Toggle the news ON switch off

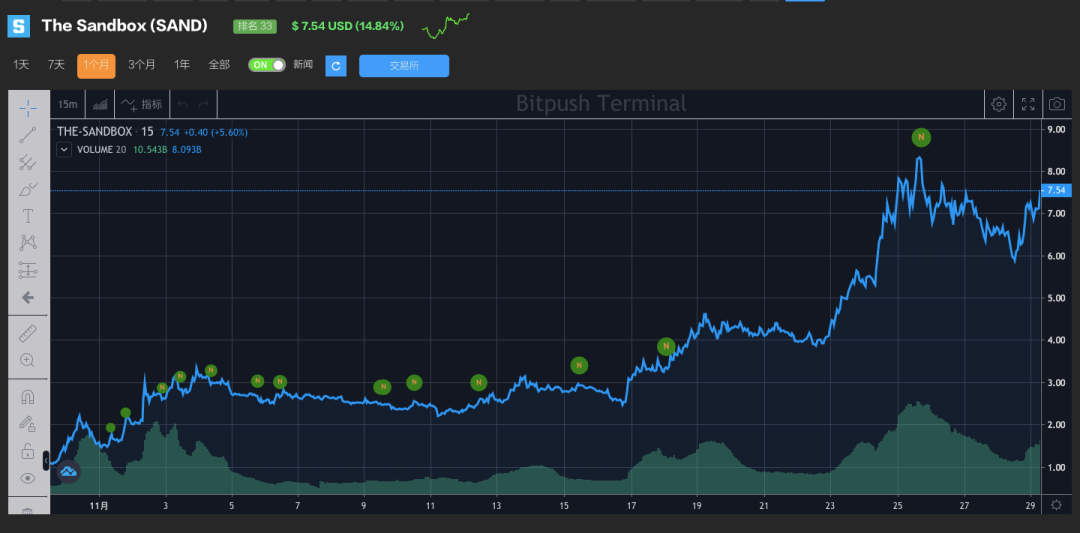(x=267, y=65)
